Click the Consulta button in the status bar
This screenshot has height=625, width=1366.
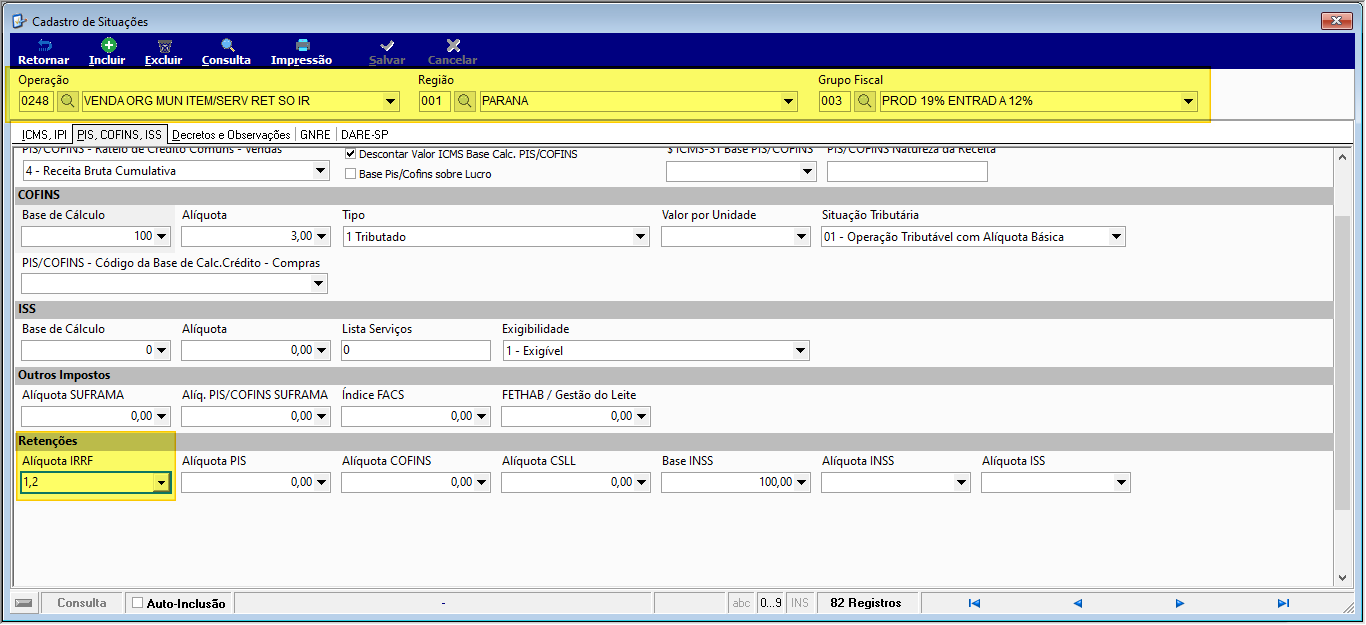click(82, 603)
